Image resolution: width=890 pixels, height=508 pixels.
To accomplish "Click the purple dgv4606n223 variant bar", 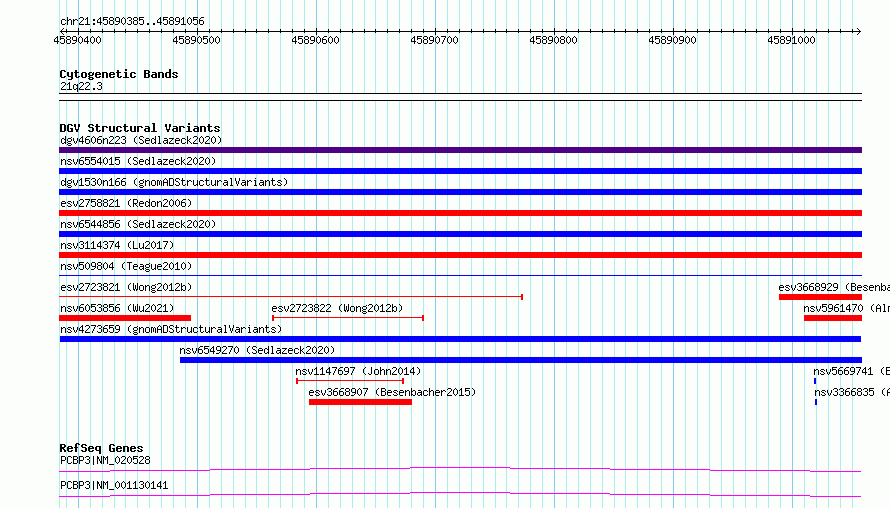I will (460, 150).
